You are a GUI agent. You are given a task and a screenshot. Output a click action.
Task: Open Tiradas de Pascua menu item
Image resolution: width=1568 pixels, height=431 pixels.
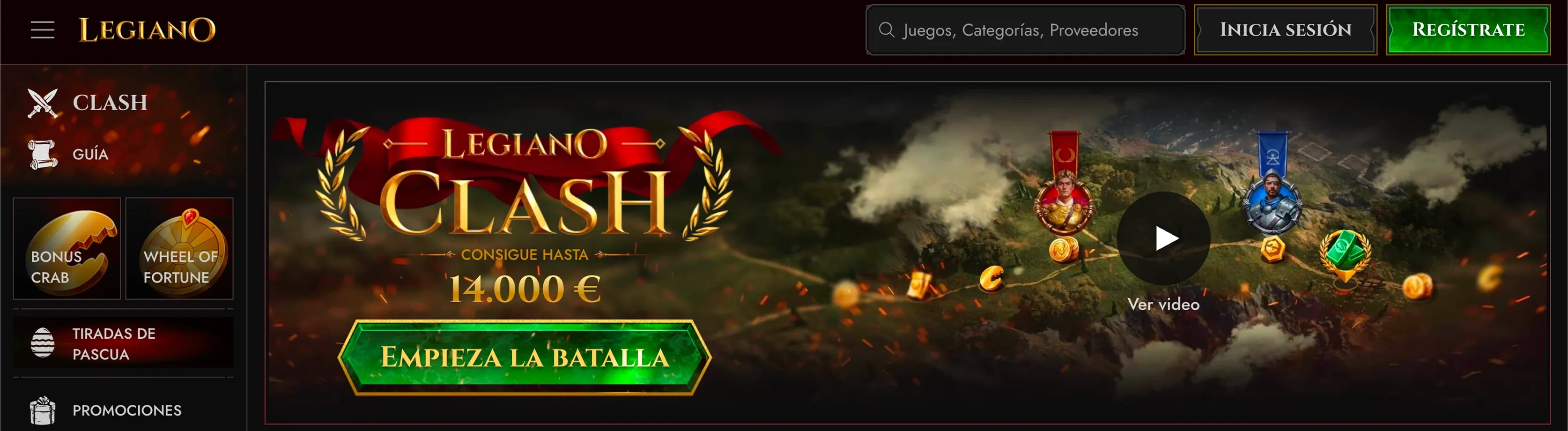(124, 343)
